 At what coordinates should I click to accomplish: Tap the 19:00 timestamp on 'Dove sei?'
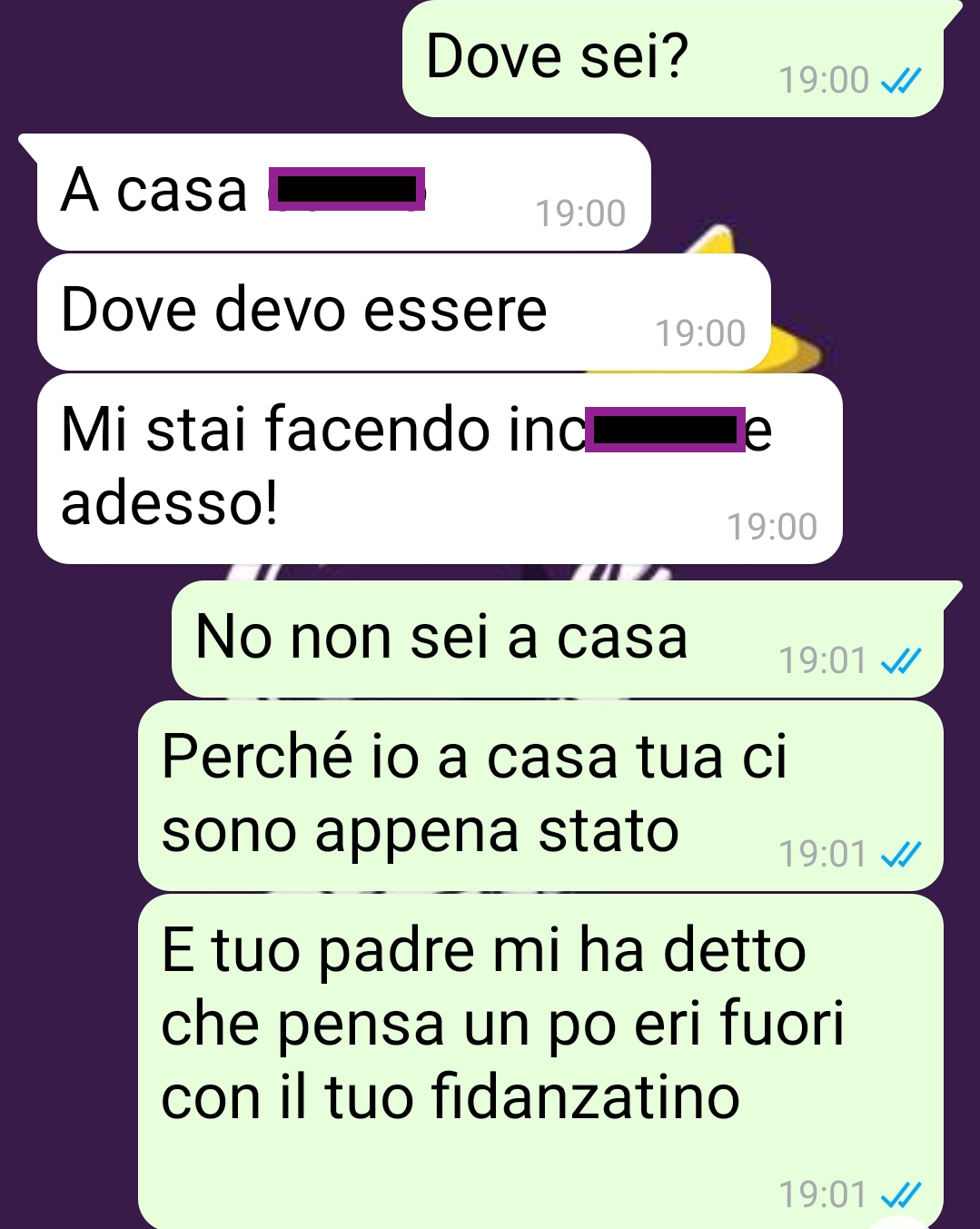point(824,81)
